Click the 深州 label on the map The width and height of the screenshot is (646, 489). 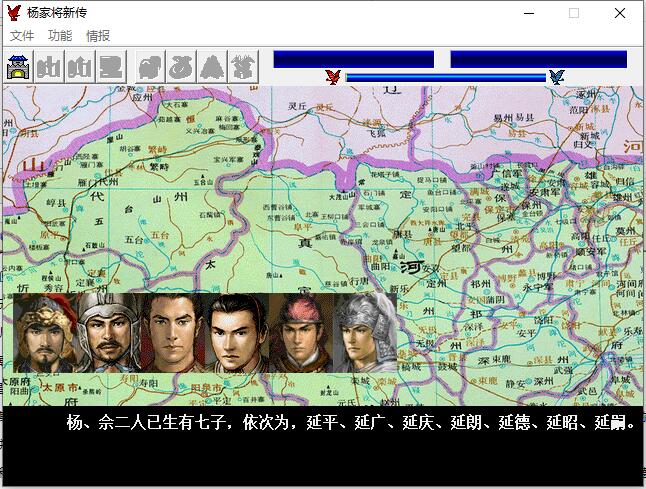pos(544,382)
